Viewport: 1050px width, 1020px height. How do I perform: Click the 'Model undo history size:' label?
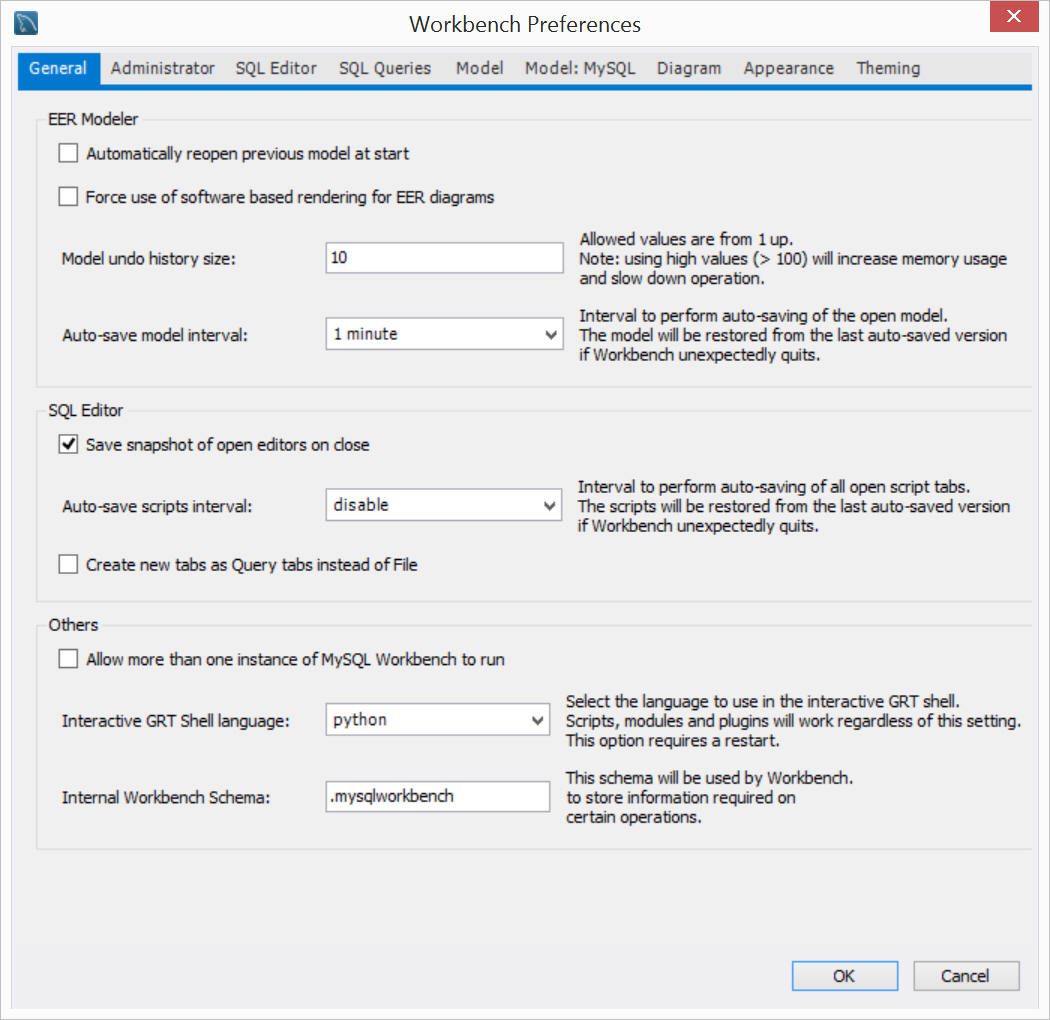click(x=149, y=259)
